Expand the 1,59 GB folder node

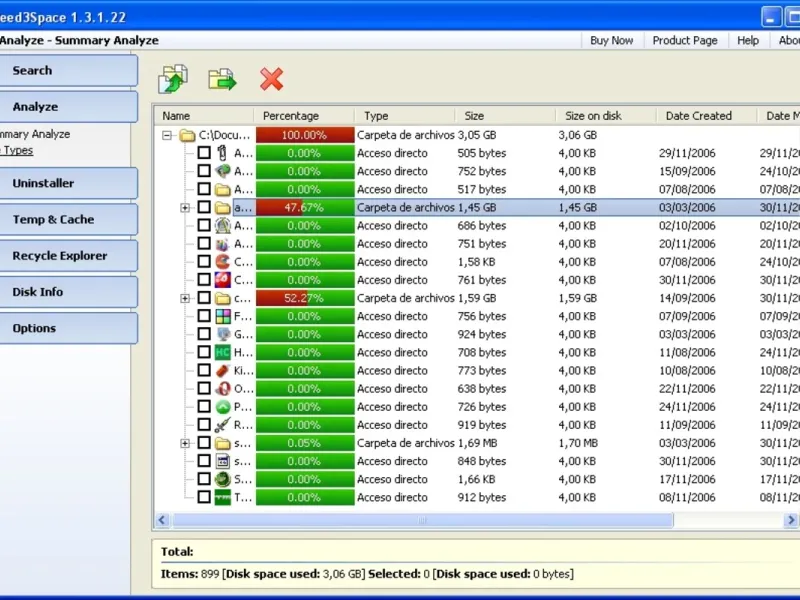pyautogui.click(x=185, y=298)
